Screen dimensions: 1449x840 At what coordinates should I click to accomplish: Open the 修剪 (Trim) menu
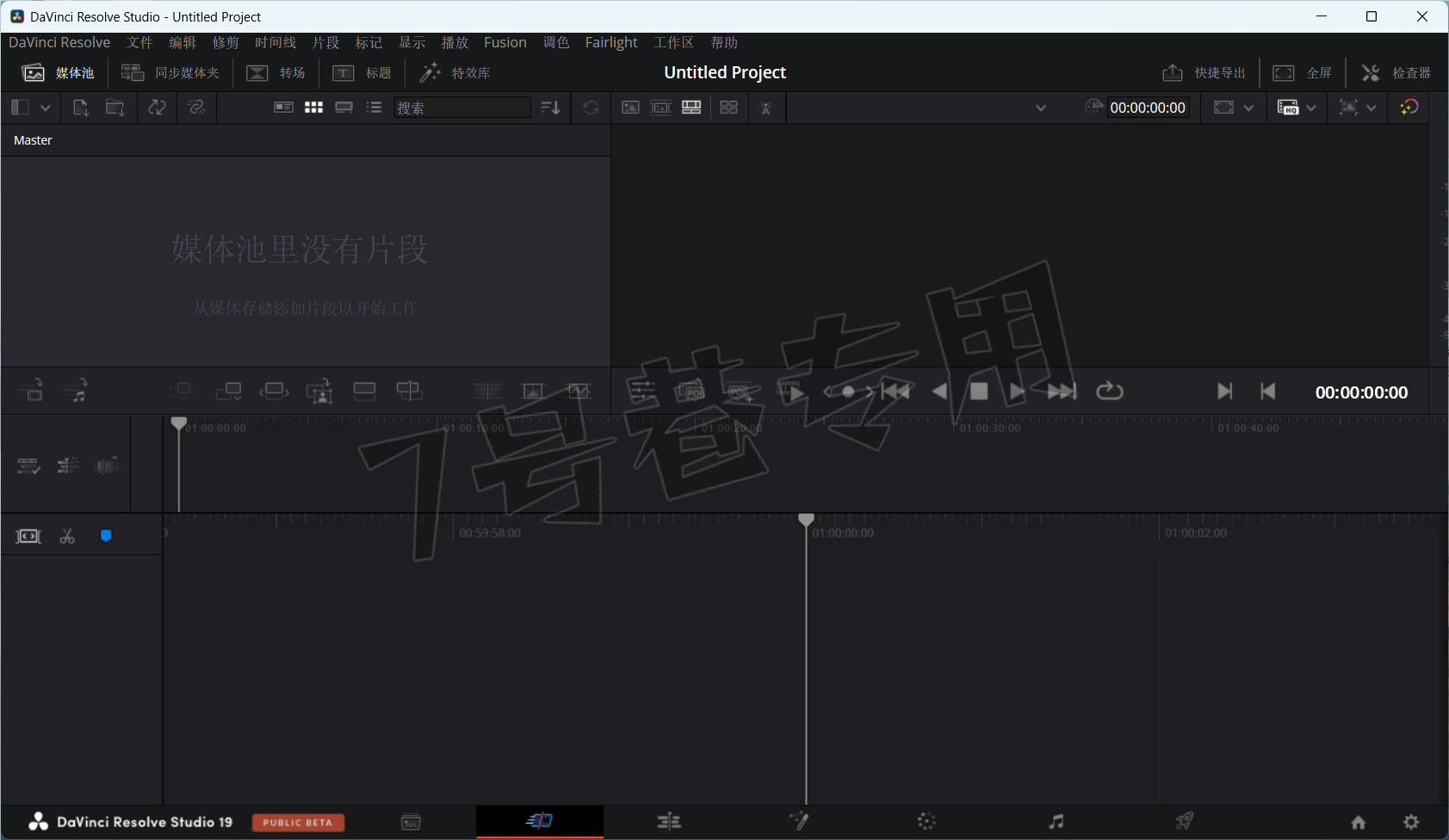[226, 42]
